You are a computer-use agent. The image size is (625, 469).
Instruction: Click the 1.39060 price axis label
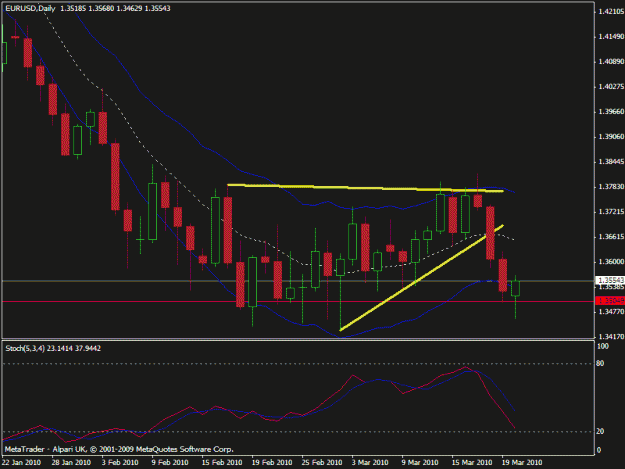point(611,137)
